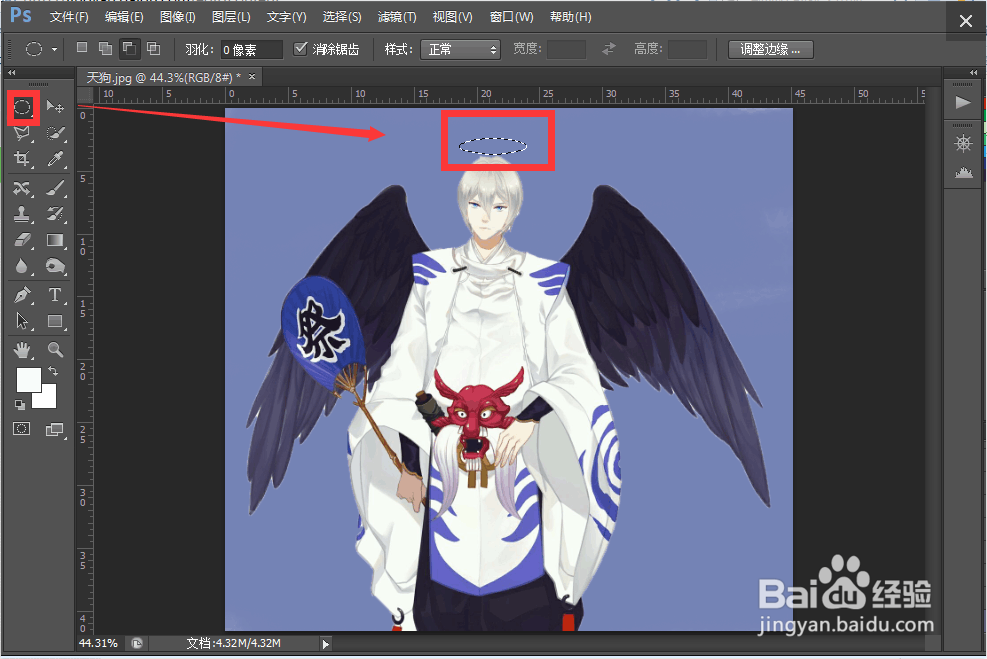Select the Clone Stamp tool
Image resolution: width=987 pixels, height=659 pixels.
click(x=23, y=214)
